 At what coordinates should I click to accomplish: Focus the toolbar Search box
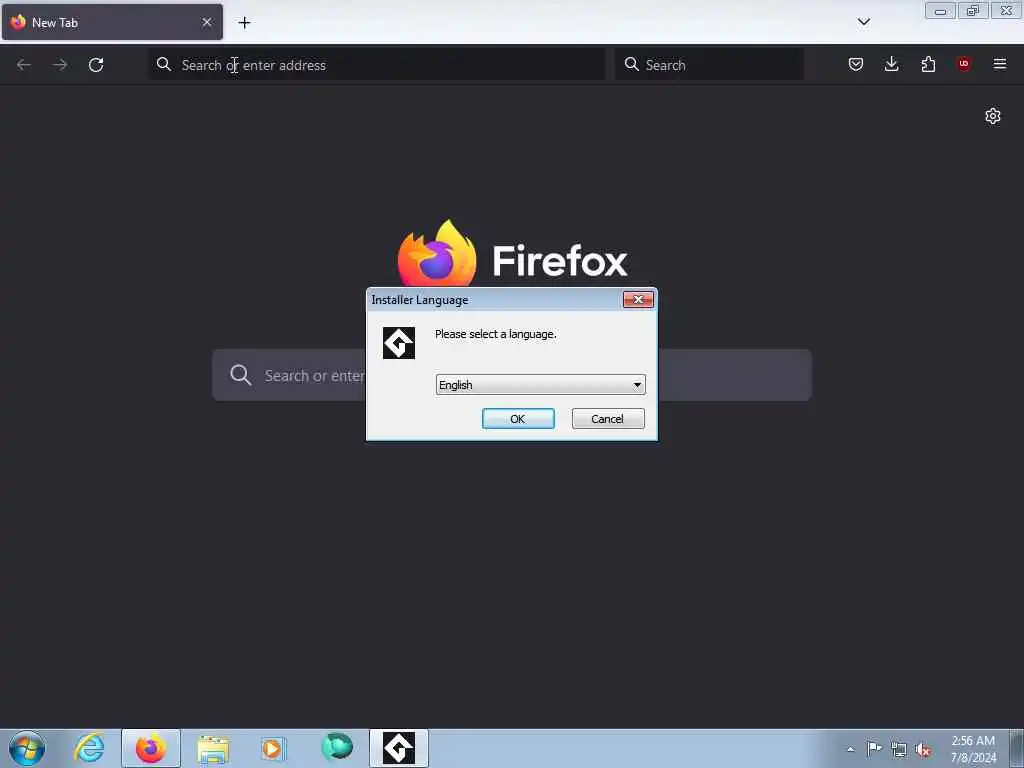click(709, 65)
